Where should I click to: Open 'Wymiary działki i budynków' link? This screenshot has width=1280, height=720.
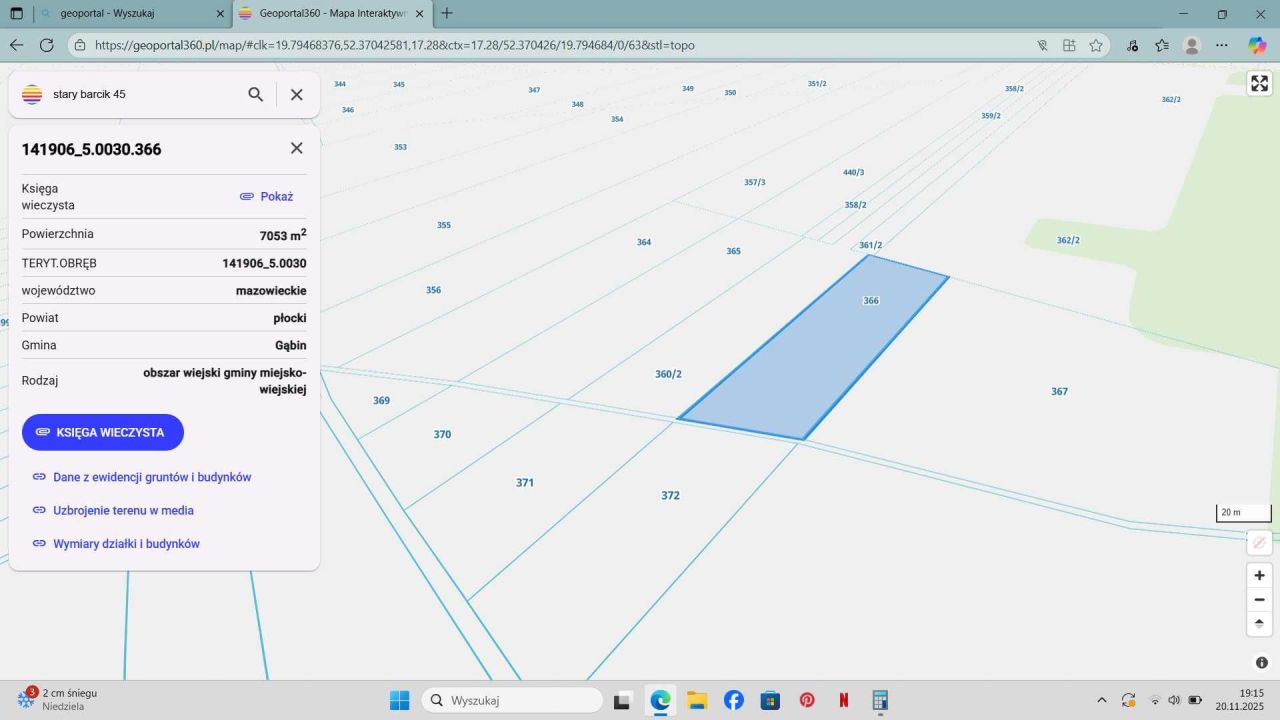tap(126, 544)
